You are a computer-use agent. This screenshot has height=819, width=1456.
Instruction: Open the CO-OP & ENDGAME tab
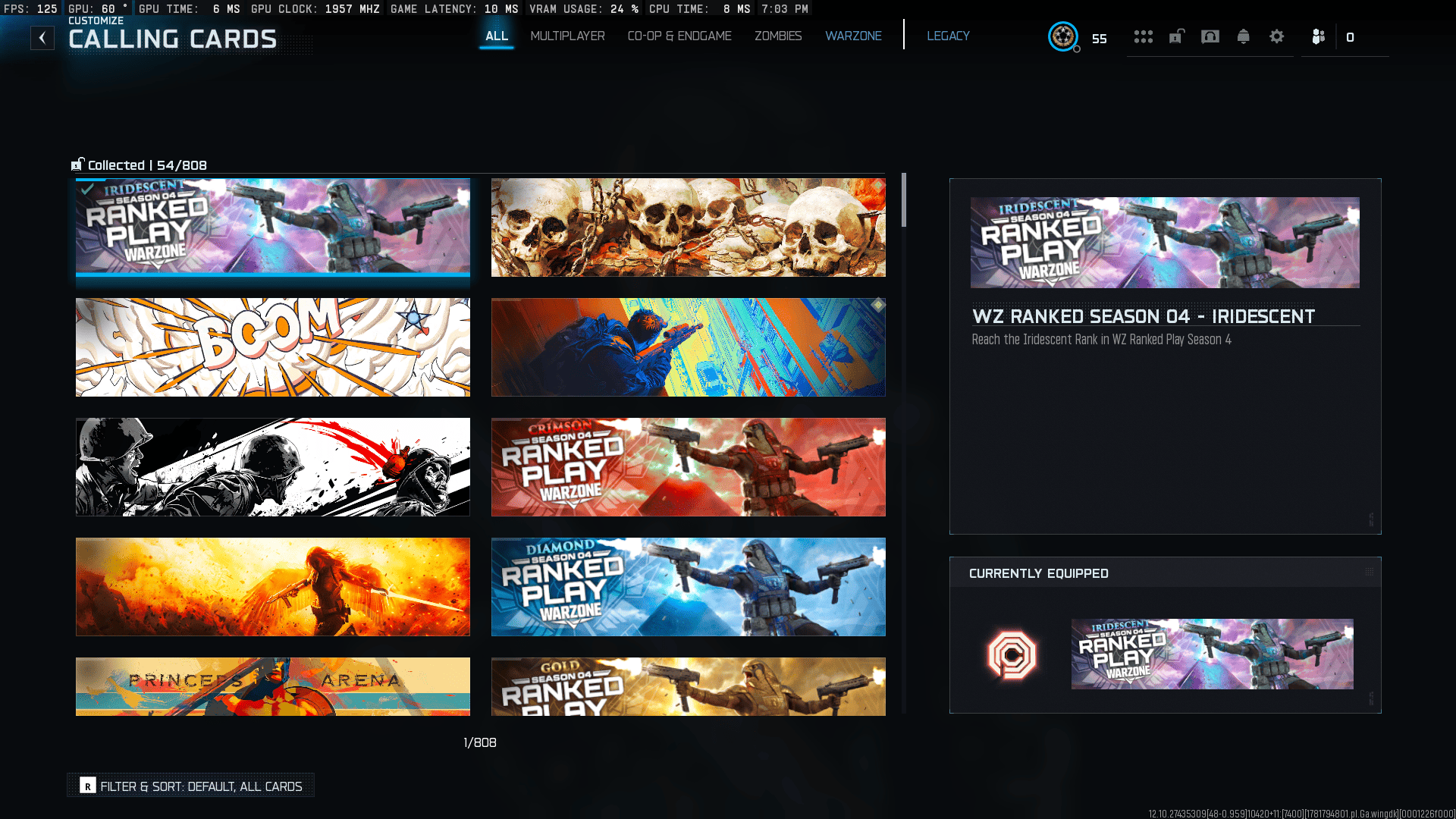coord(679,36)
